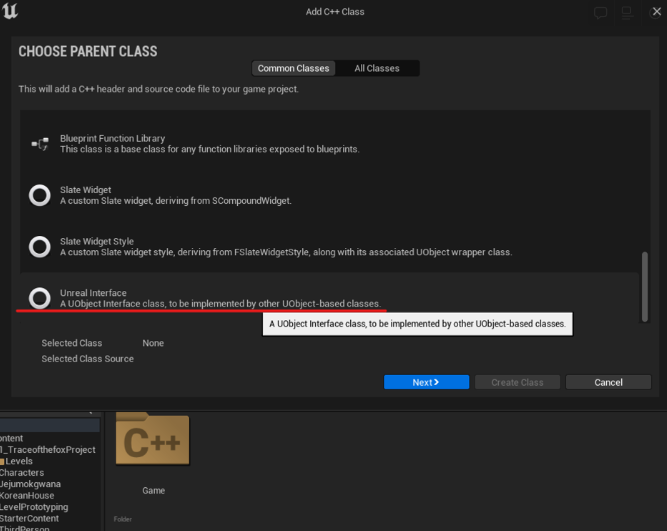This screenshot has height=531, width=667.
Task: Select the KoreanHouse folder in content tree
Action: (27, 496)
